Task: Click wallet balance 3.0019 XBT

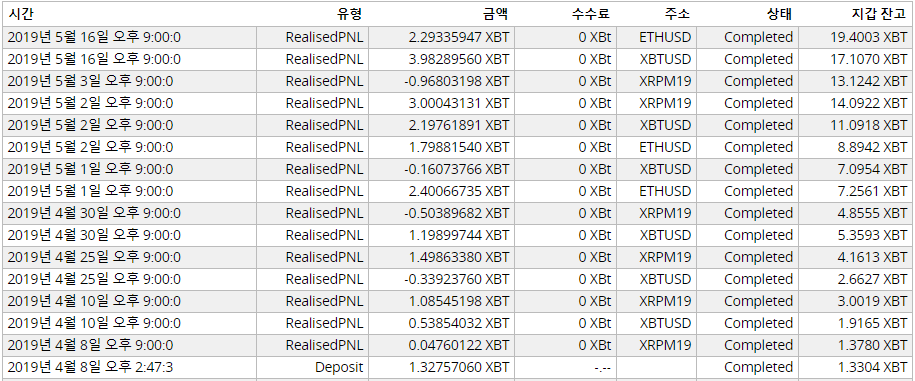Action: (872, 302)
